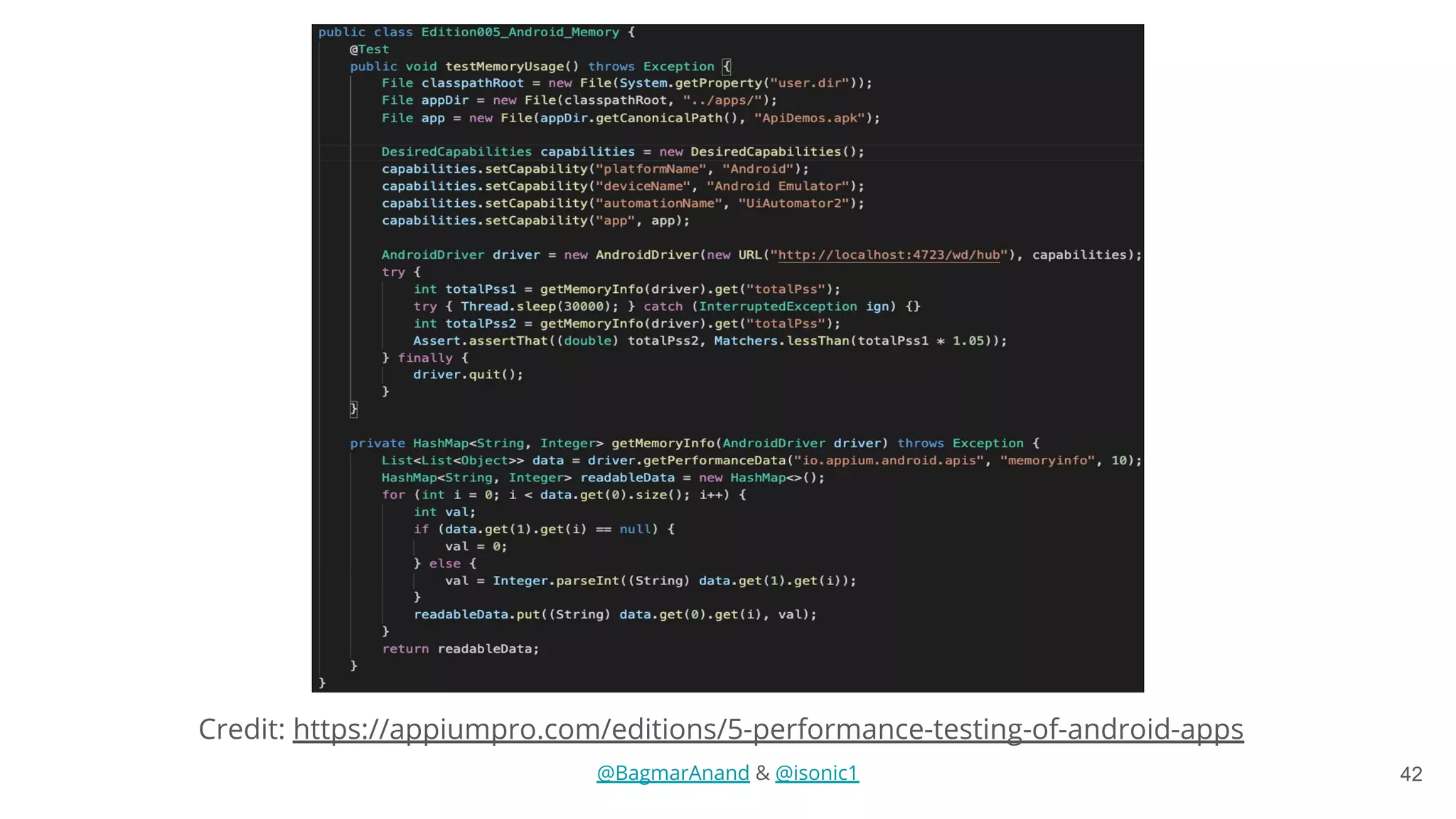The width and height of the screenshot is (1456, 819).
Task: Open the appiumpro.com credit link
Action: 768,729
